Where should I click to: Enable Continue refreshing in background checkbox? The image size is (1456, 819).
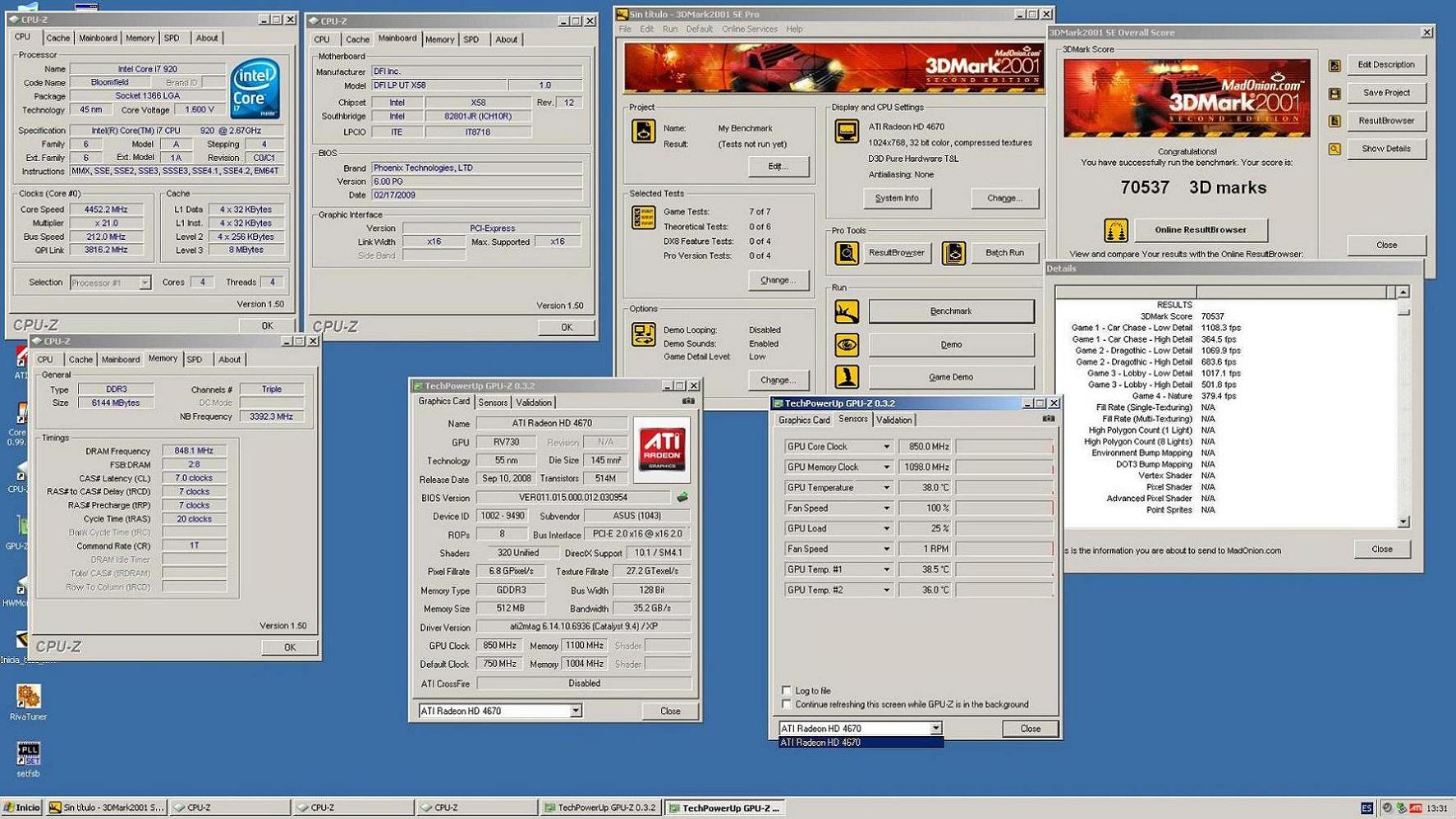point(787,705)
